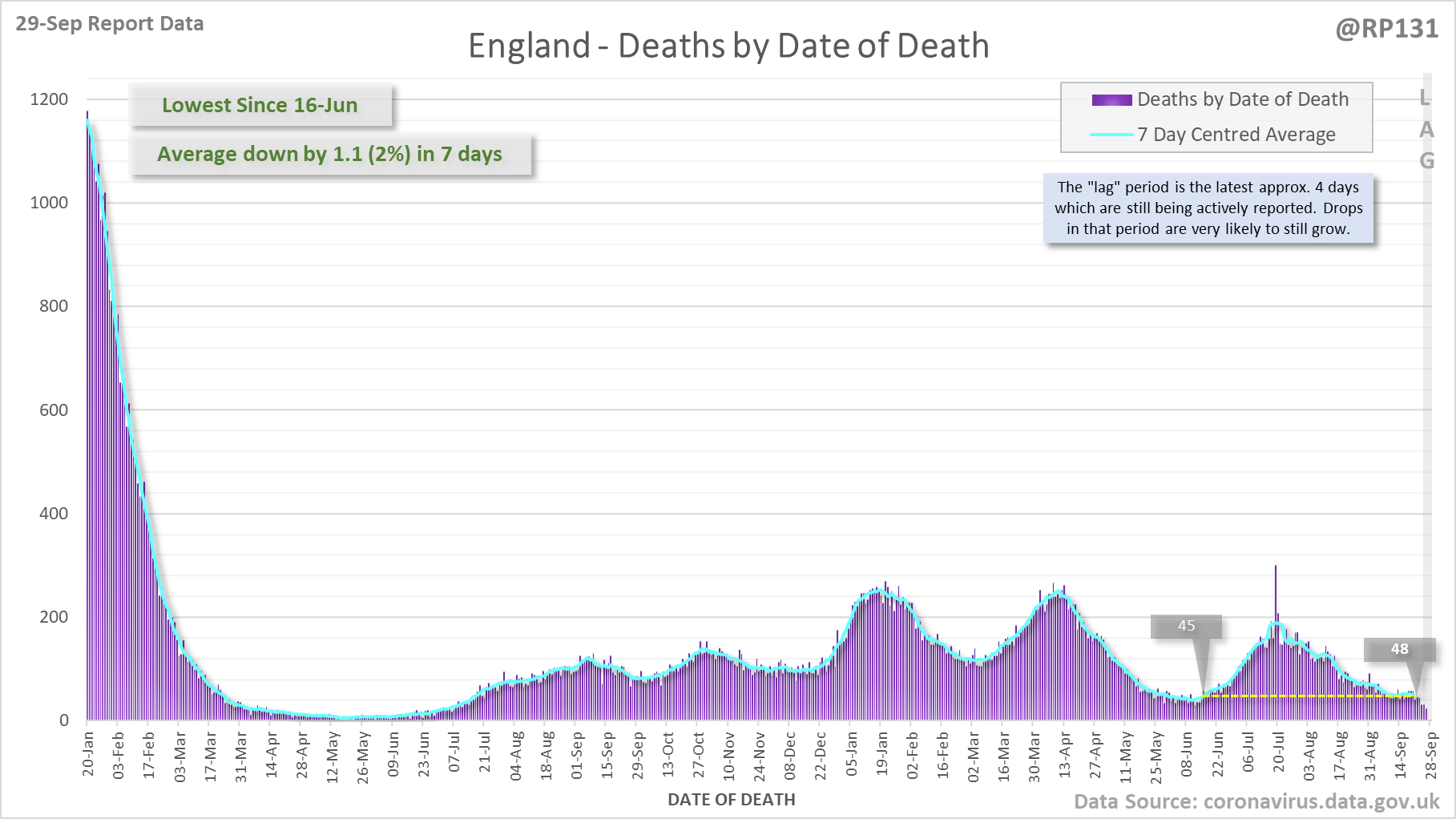
Task: Click the 1200 y-axis value label
Action: (x=49, y=99)
